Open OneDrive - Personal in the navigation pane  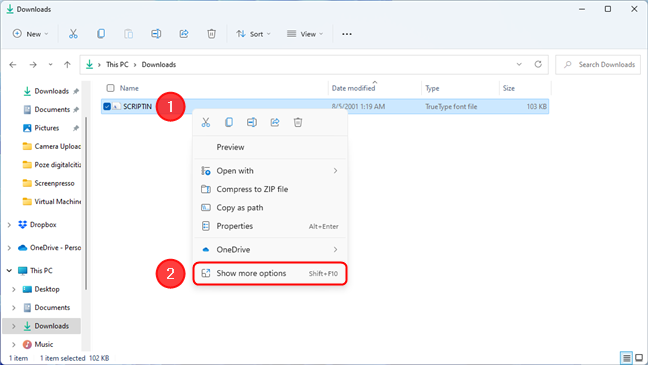pos(49,248)
